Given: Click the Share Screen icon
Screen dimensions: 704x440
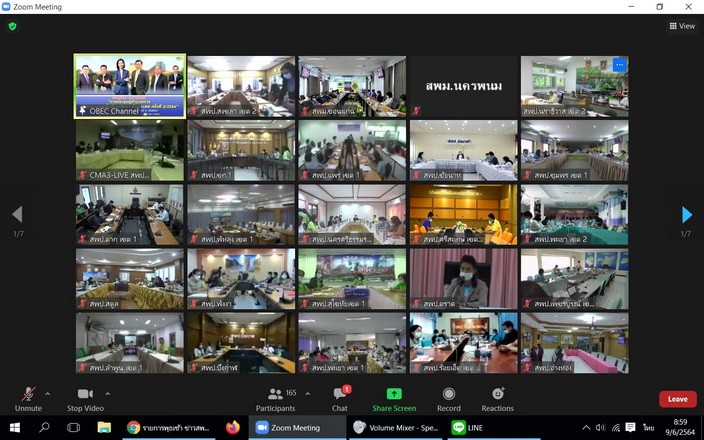Looking at the screenshot, I should pos(394,395).
